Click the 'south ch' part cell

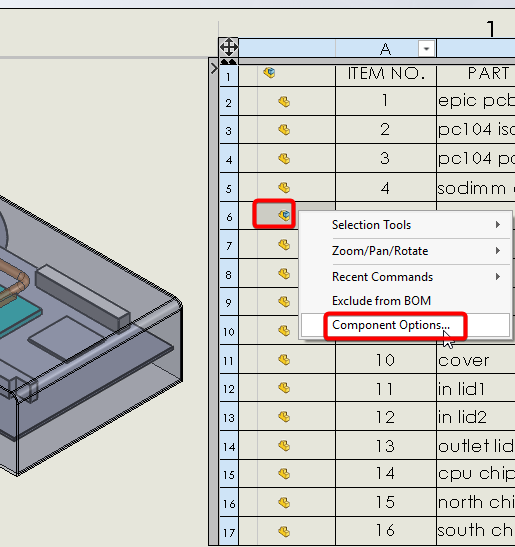476,531
